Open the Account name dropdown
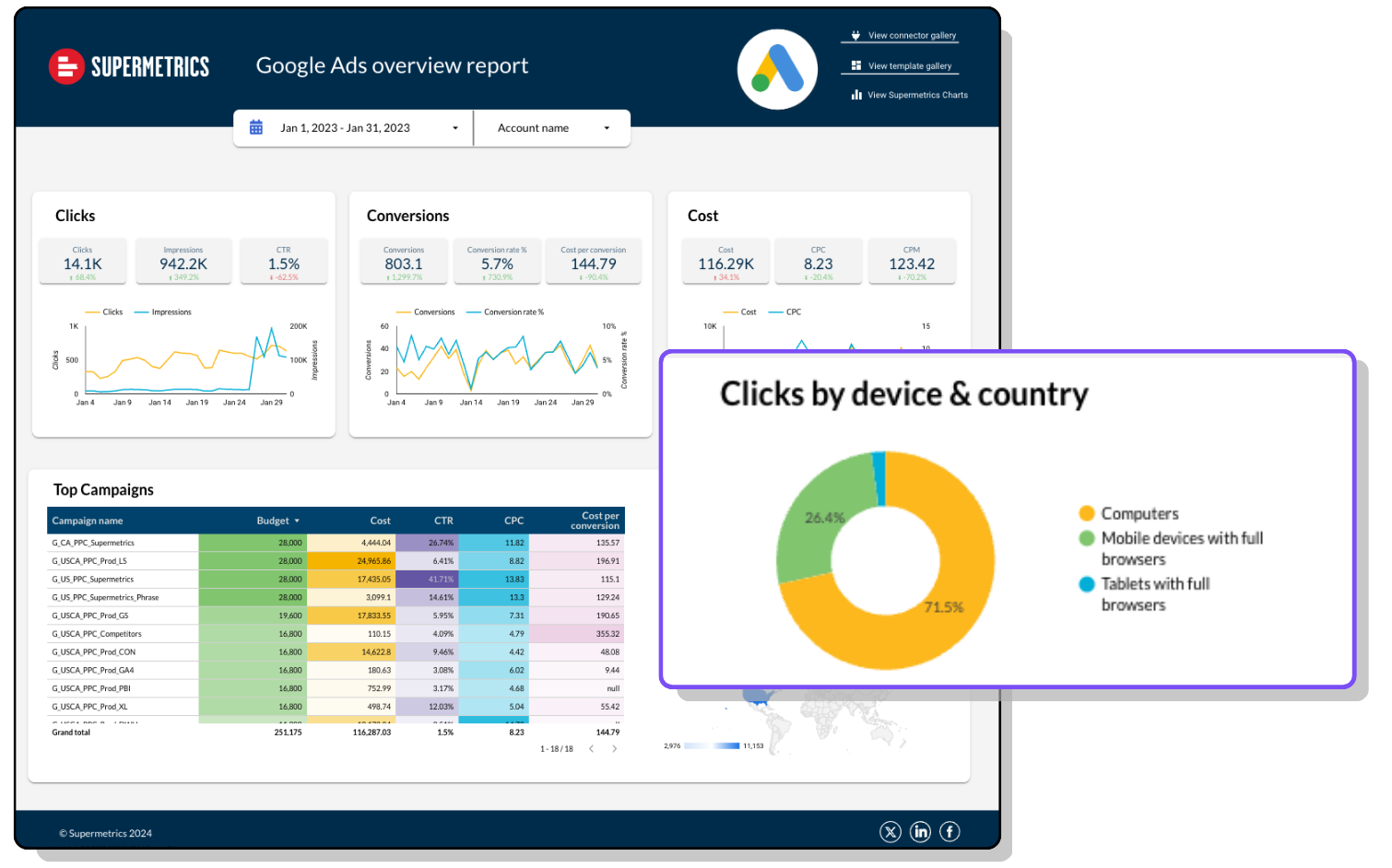The height and width of the screenshot is (868, 1392). (x=607, y=128)
